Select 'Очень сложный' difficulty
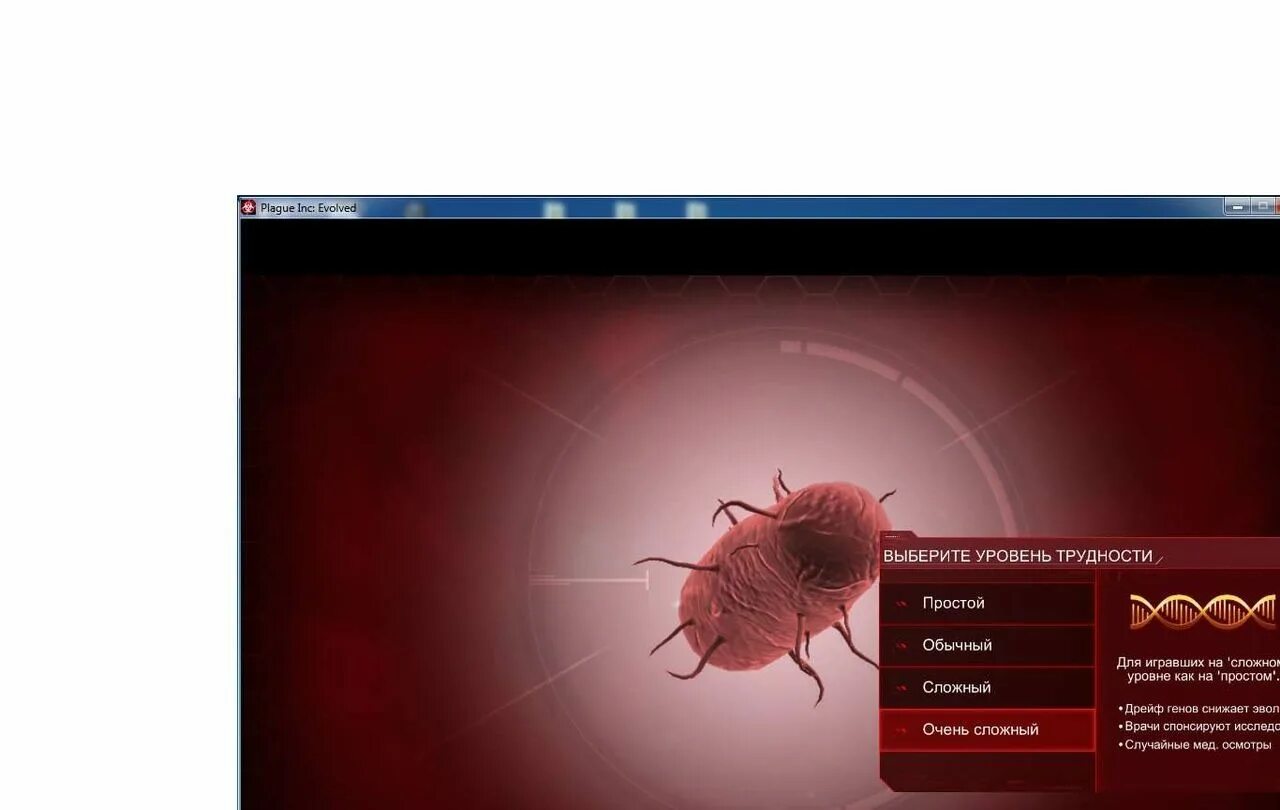1280x810 pixels. pos(987,730)
